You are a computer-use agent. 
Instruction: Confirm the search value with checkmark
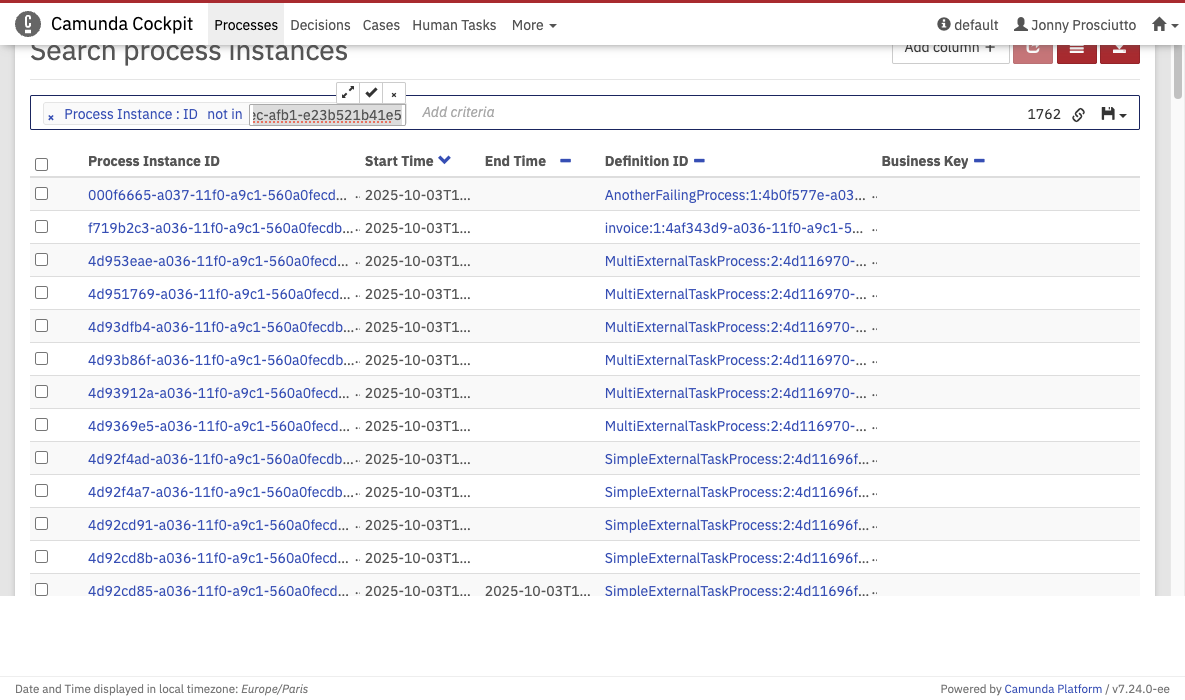pyautogui.click(x=371, y=92)
